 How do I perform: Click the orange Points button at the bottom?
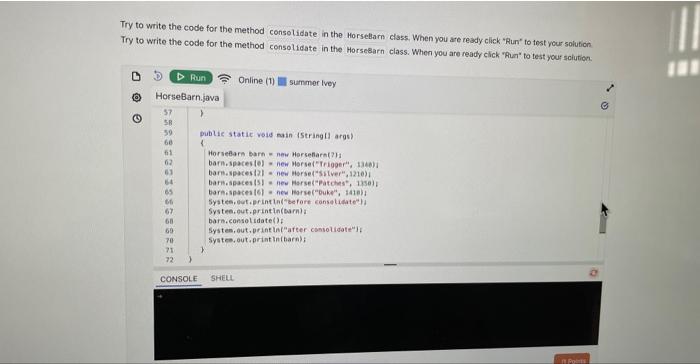(572, 359)
